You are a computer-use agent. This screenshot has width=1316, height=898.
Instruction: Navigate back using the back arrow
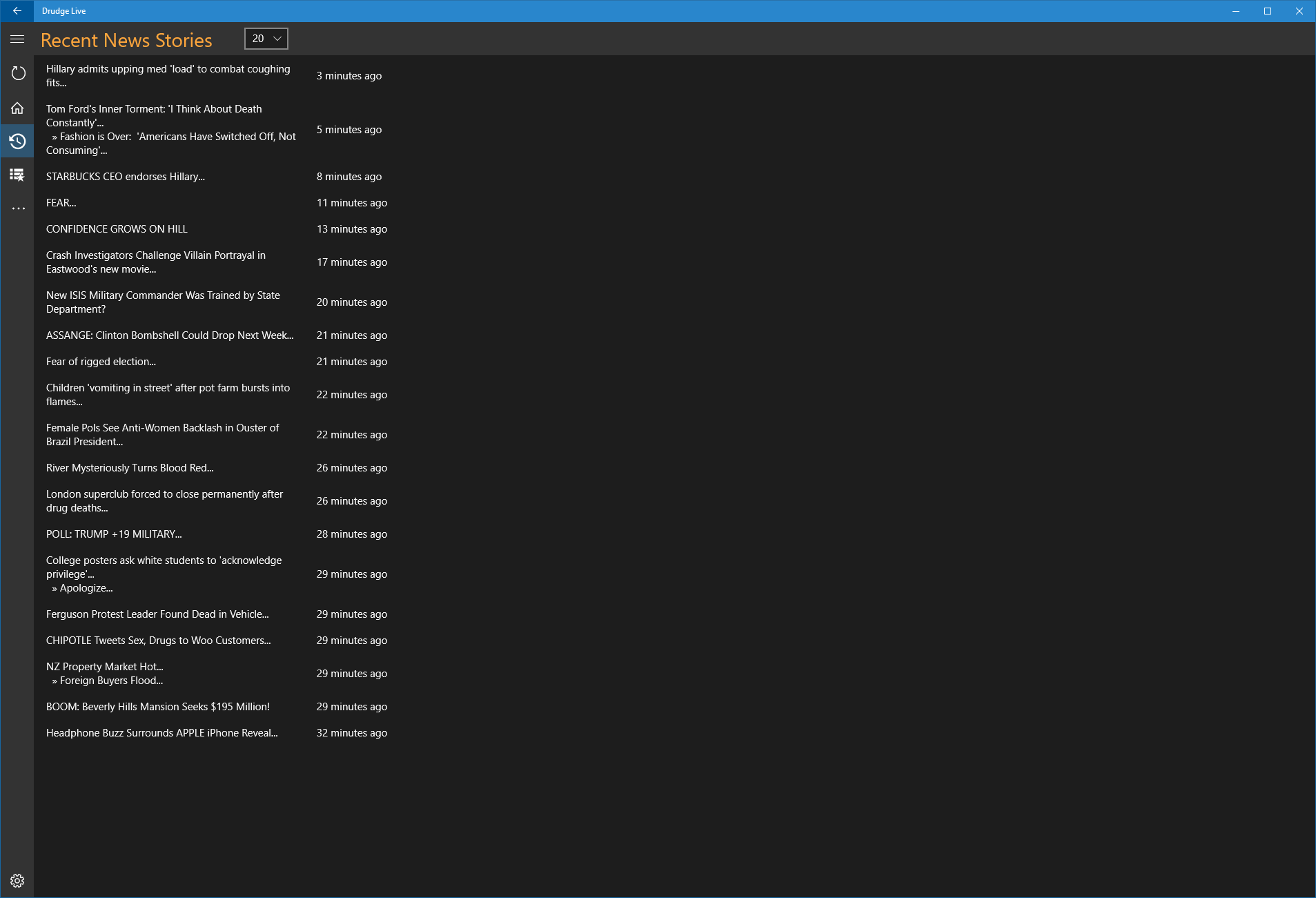17,10
